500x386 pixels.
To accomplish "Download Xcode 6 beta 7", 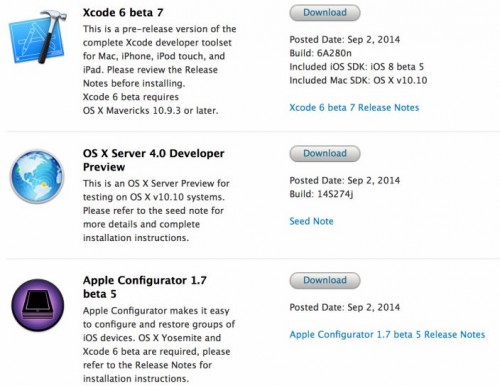I will click(x=325, y=13).
